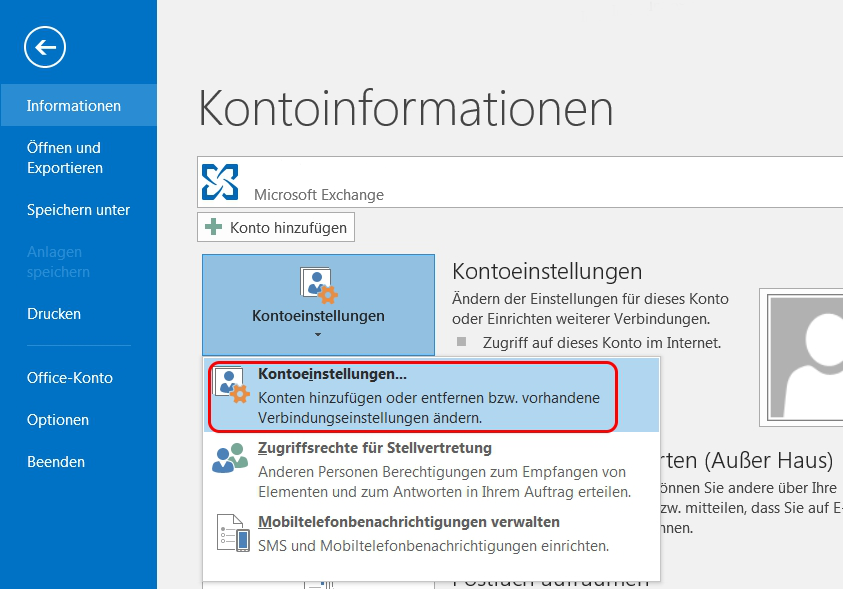Click the Microsoft Exchange logo icon
The width and height of the screenshot is (843, 589).
point(220,182)
